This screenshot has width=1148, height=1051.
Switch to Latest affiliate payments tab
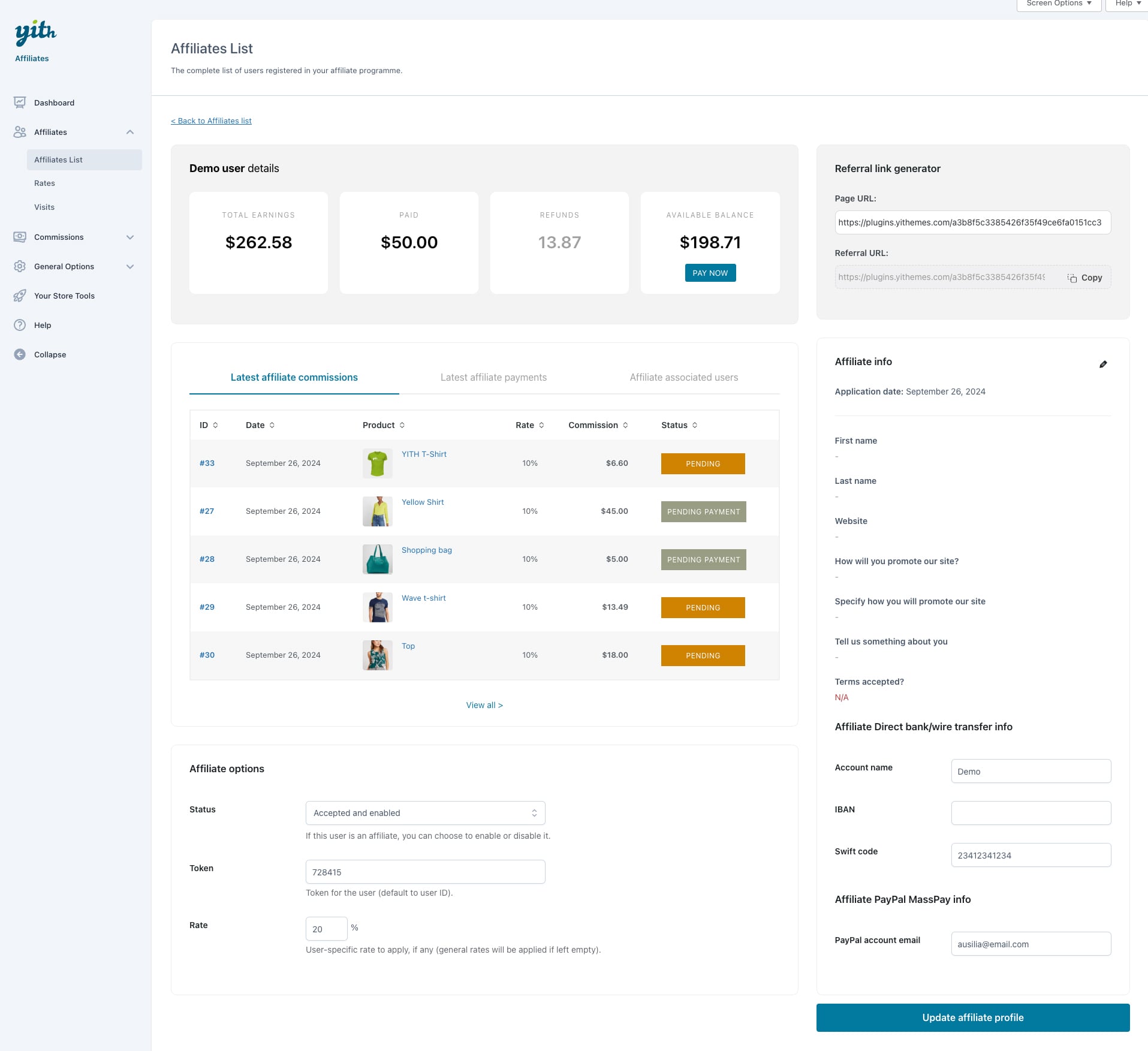point(493,377)
